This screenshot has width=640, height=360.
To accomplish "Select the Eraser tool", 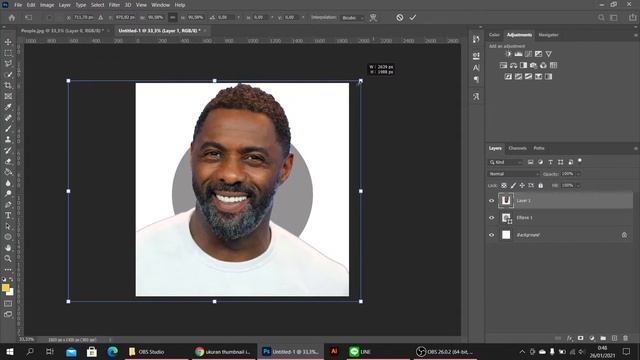I will point(8,161).
